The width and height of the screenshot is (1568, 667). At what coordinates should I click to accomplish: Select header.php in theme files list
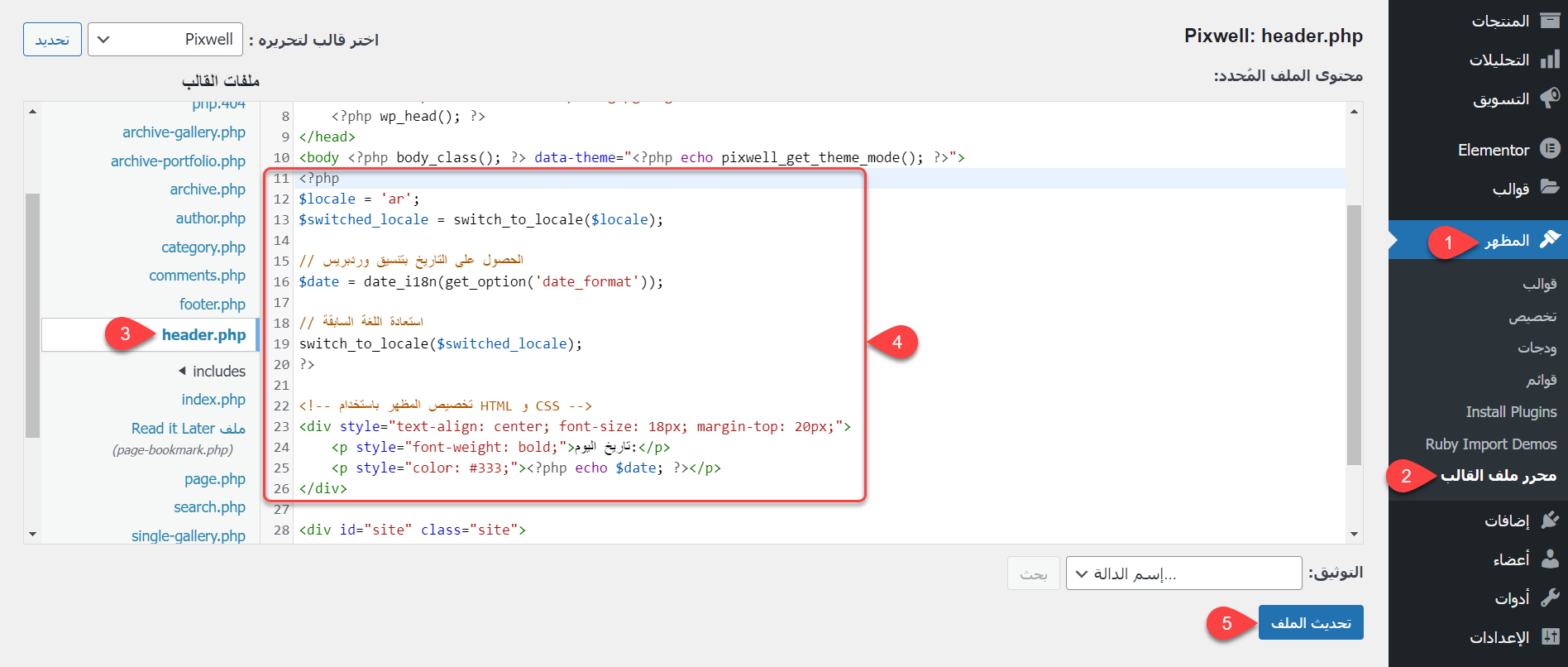203,334
